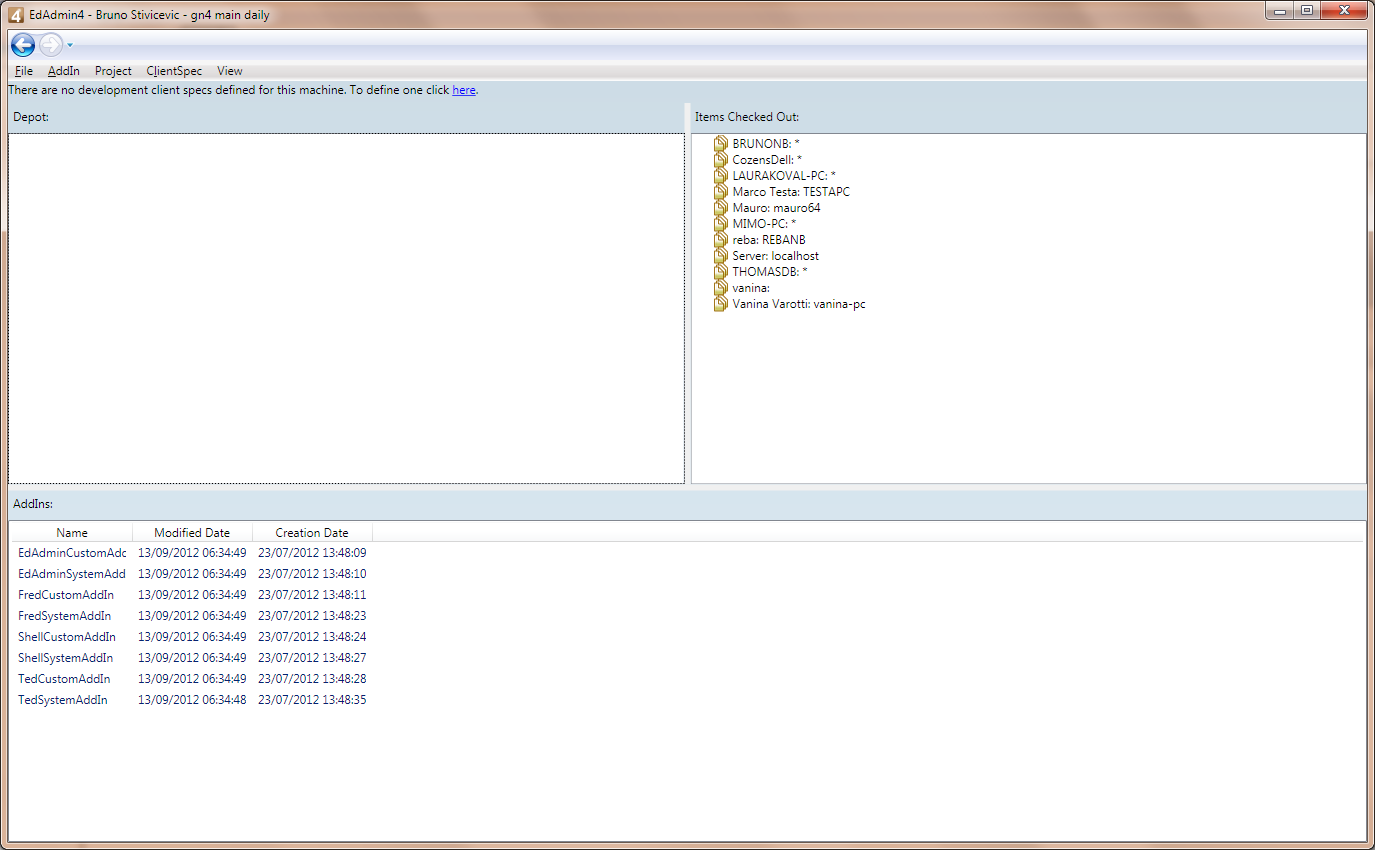
Task: Click the folder icon next to 'vanina:'
Action: point(721,288)
